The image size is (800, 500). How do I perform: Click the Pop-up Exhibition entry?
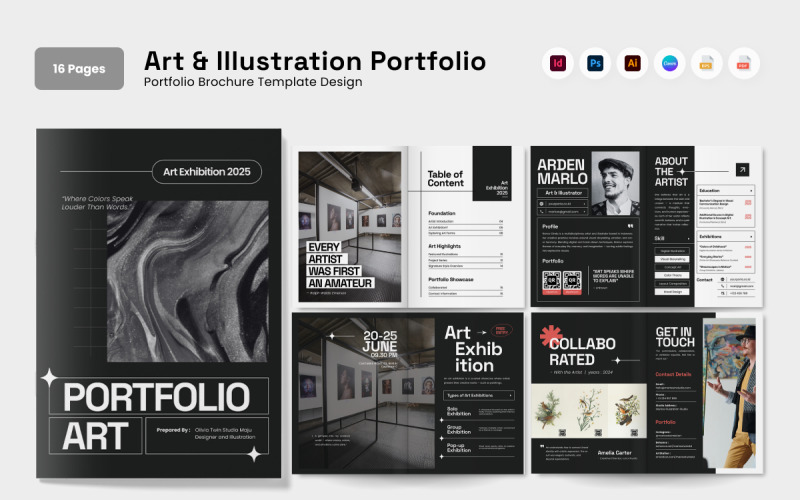pyautogui.click(x=459, y=448)
